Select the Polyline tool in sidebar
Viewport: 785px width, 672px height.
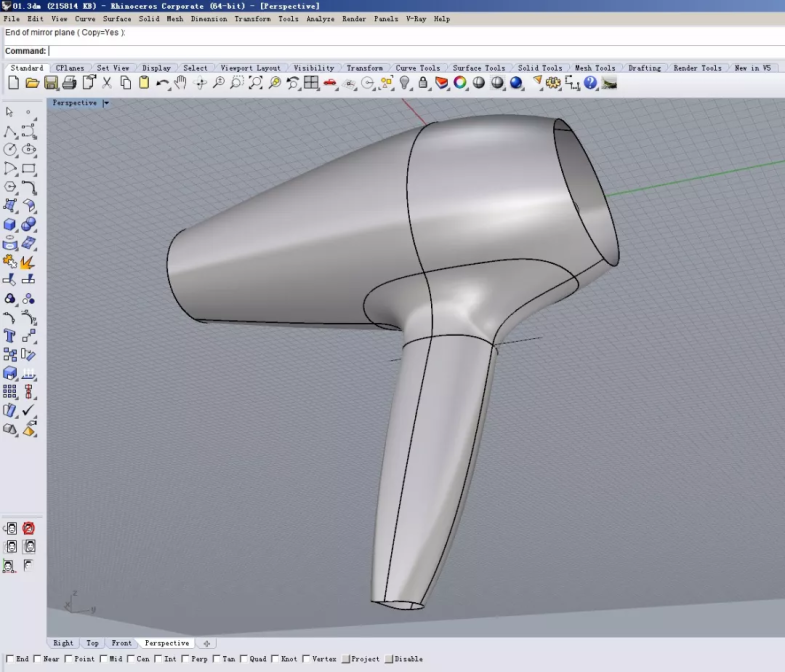coord(10,131)
